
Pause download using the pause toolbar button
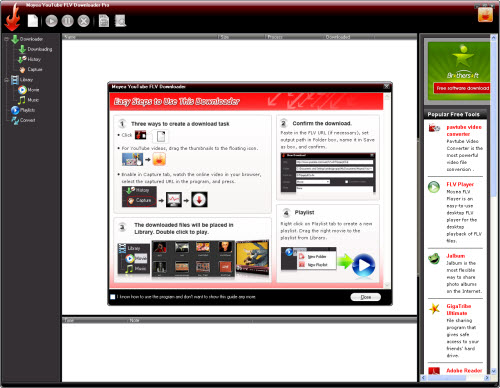(x=68, y=21)
